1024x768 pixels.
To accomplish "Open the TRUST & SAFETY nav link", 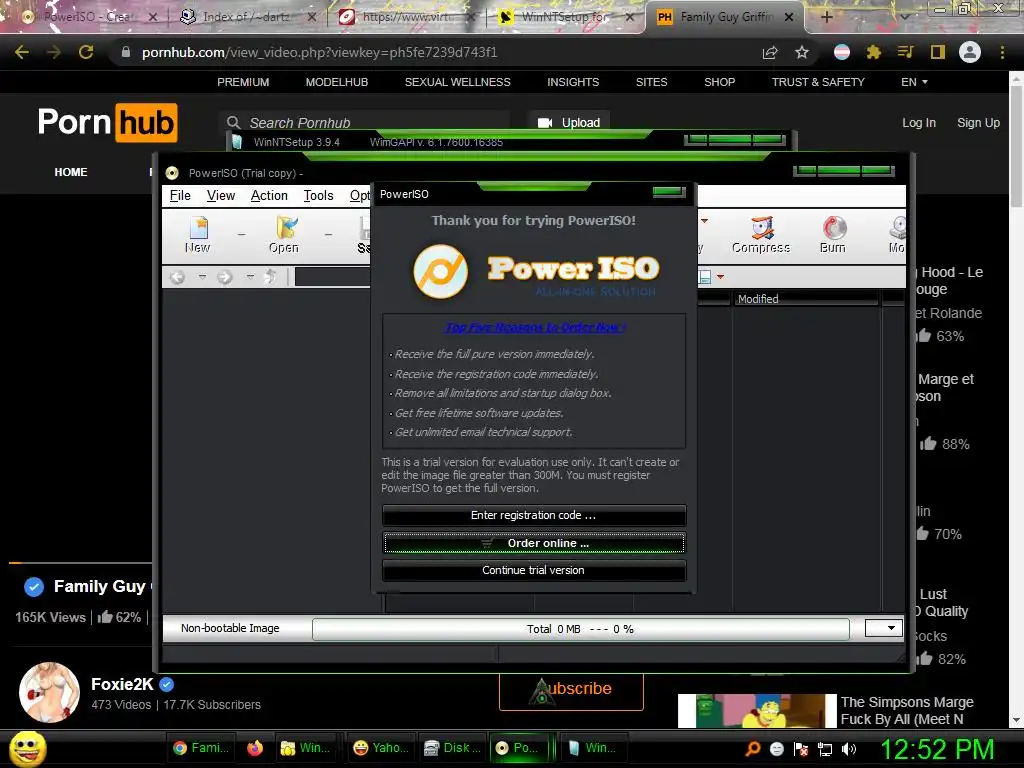I will click(x=818, y=82).
